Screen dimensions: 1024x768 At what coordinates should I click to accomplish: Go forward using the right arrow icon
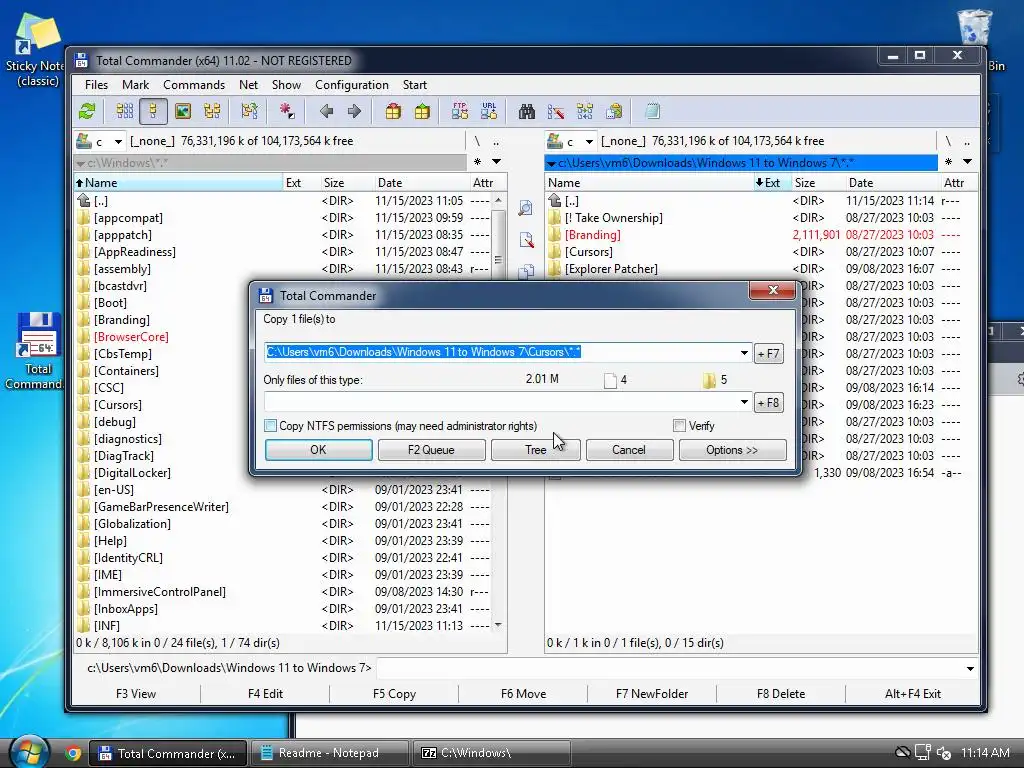(355, 111)
